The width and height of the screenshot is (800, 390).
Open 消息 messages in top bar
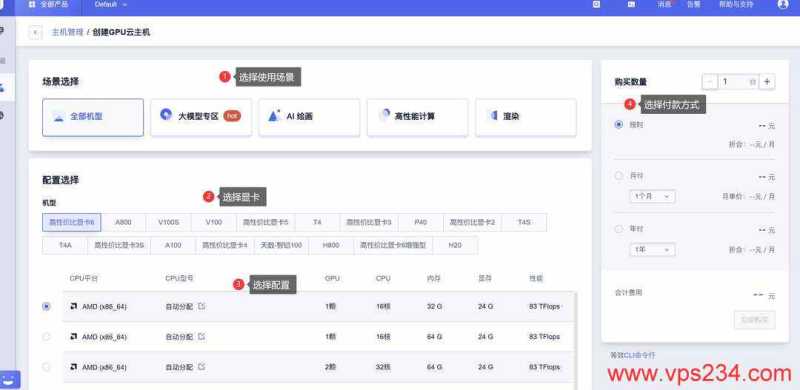pyautogui.click(x=664, y=4)
